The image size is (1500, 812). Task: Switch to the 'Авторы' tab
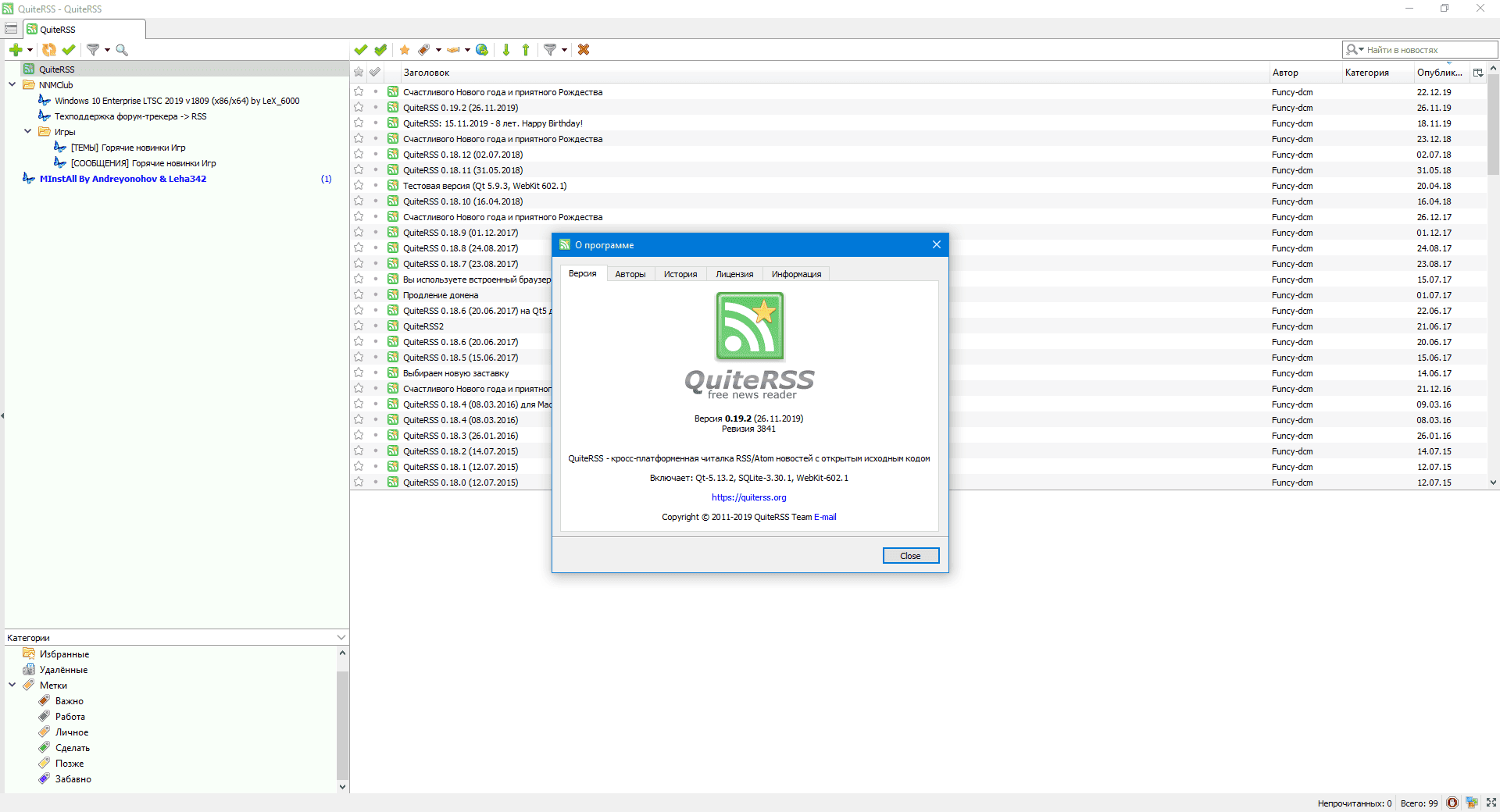[630, 274]
